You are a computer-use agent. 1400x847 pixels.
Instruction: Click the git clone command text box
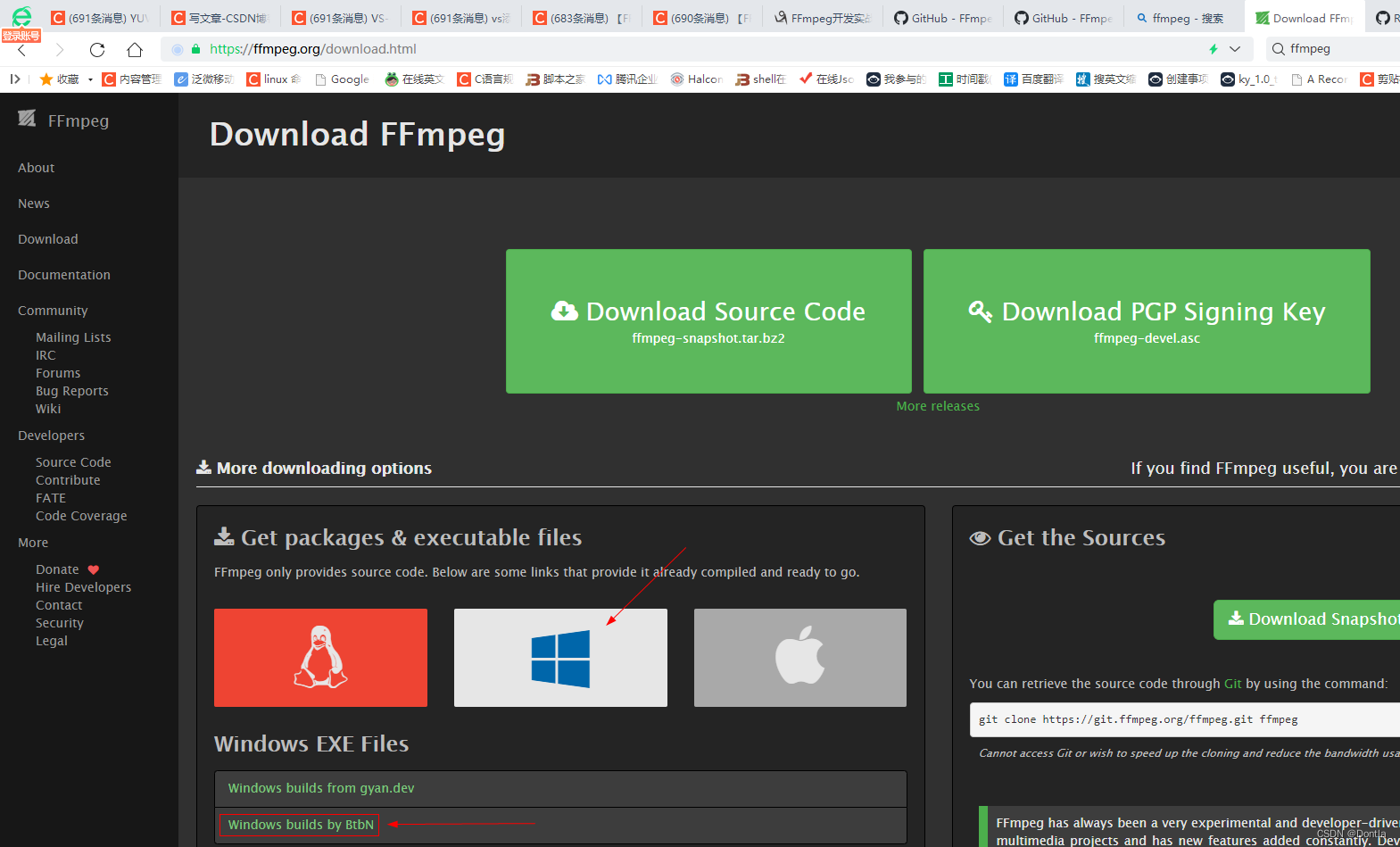1185,719
